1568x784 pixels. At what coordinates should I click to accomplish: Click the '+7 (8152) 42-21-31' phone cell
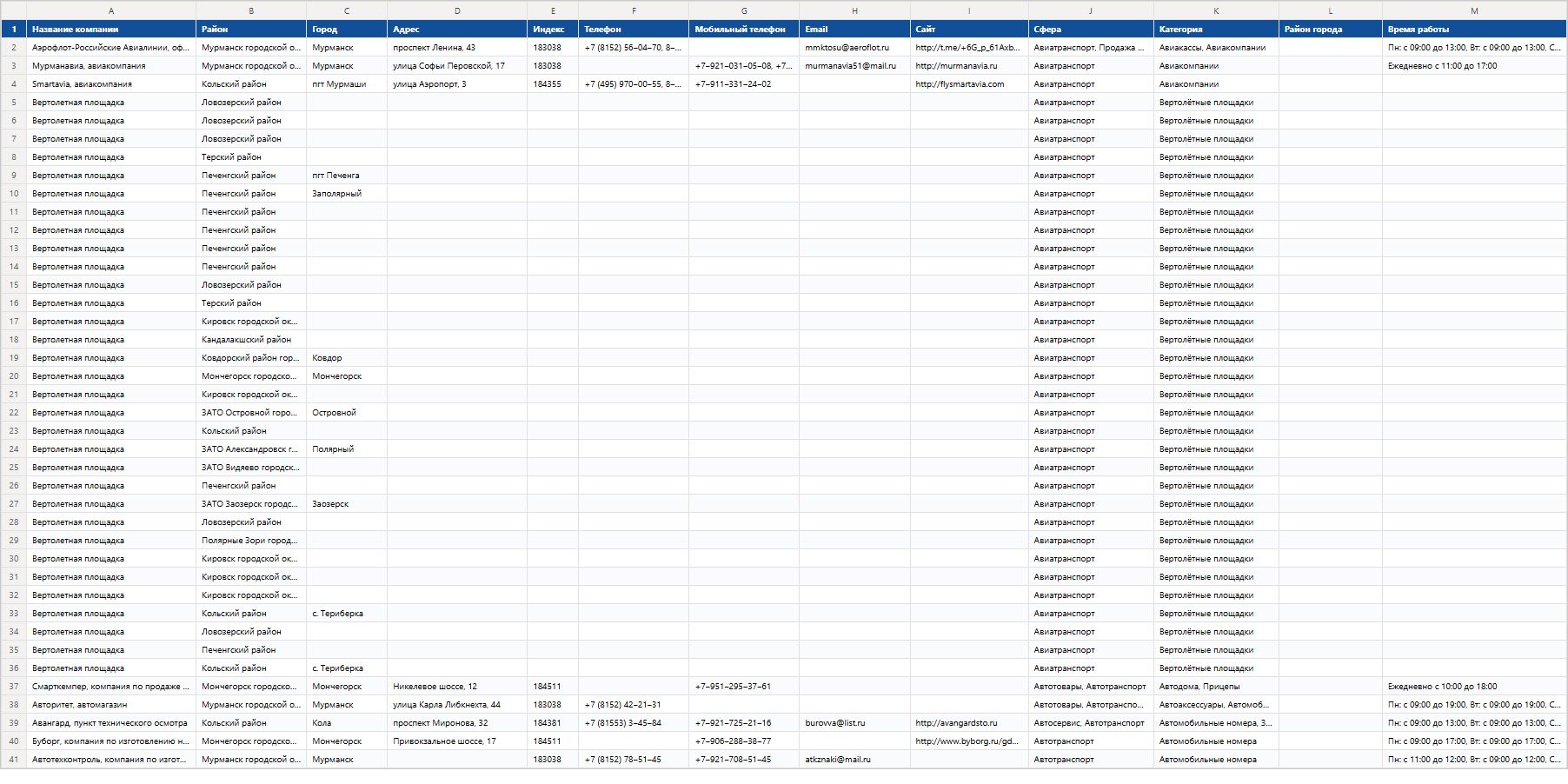click(x=634, y=705)
